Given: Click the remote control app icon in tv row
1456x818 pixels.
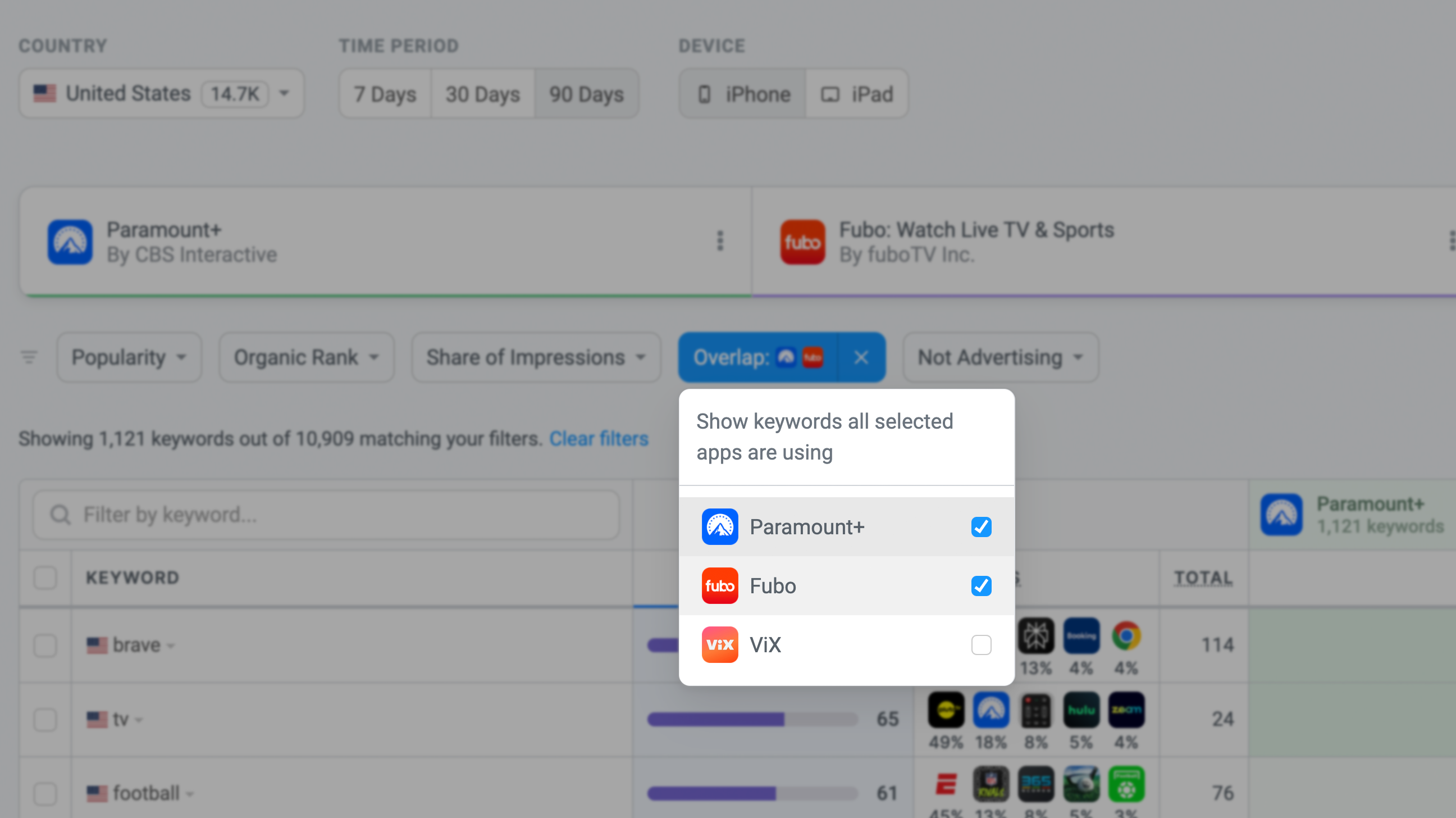Looking at the screenshot, I should [1035, 710].
